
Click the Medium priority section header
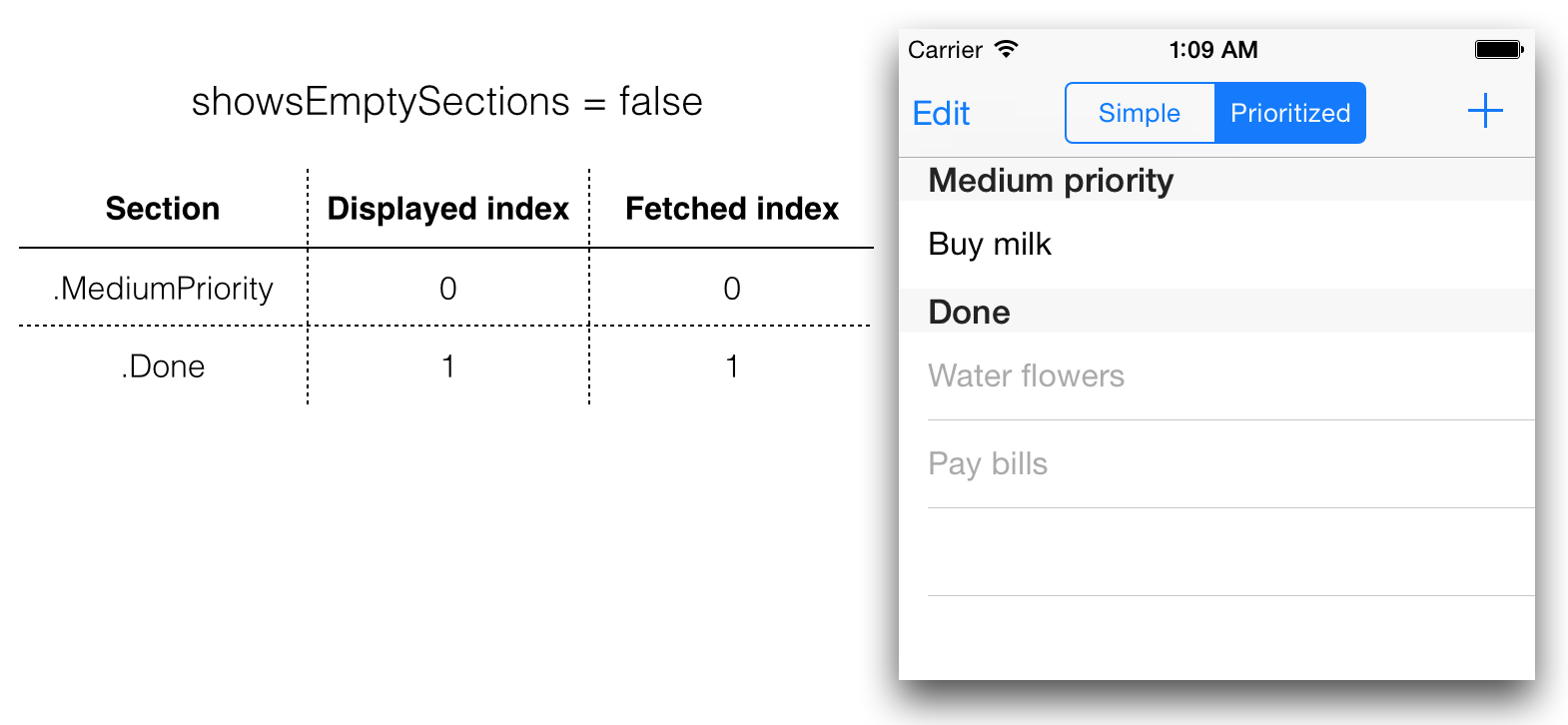pos(1216,180)
